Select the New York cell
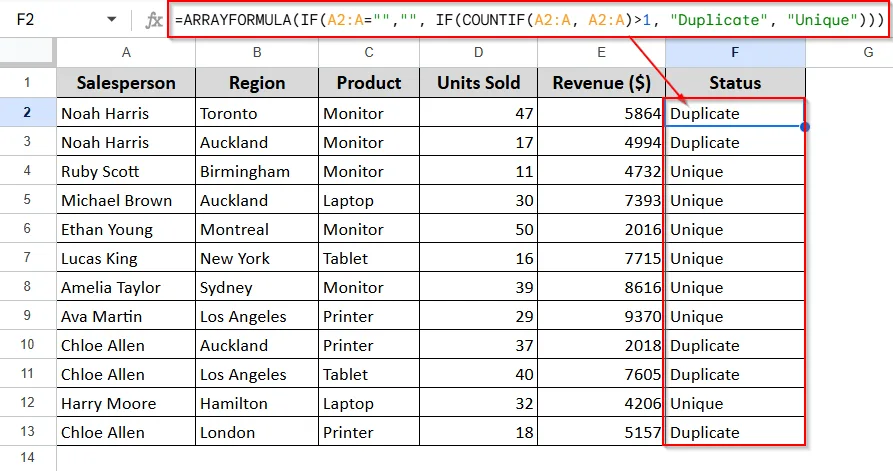 point(257,258)
